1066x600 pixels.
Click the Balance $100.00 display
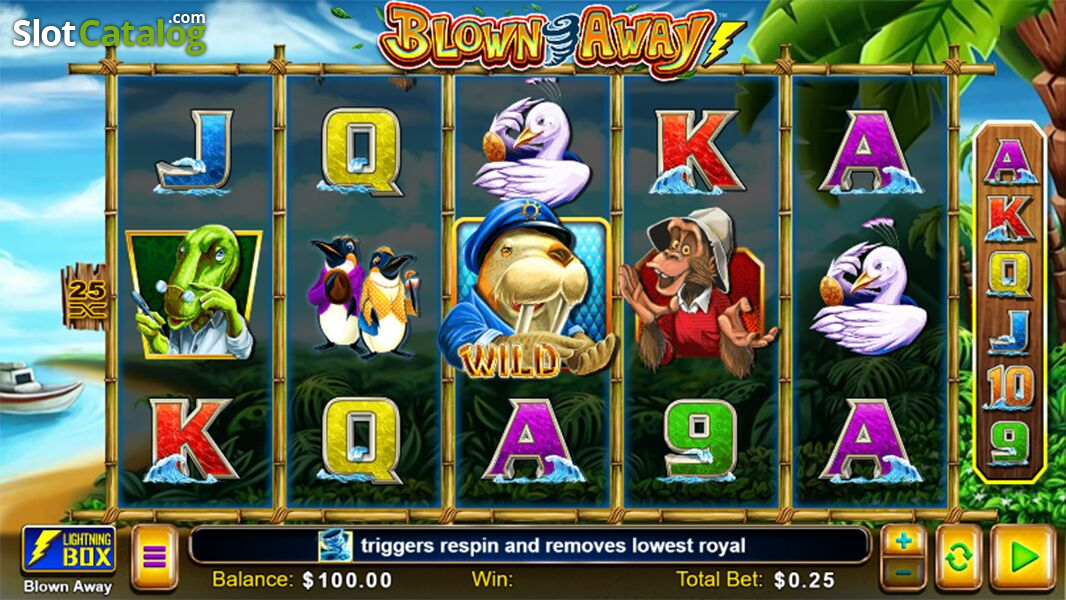click(303, 580)
